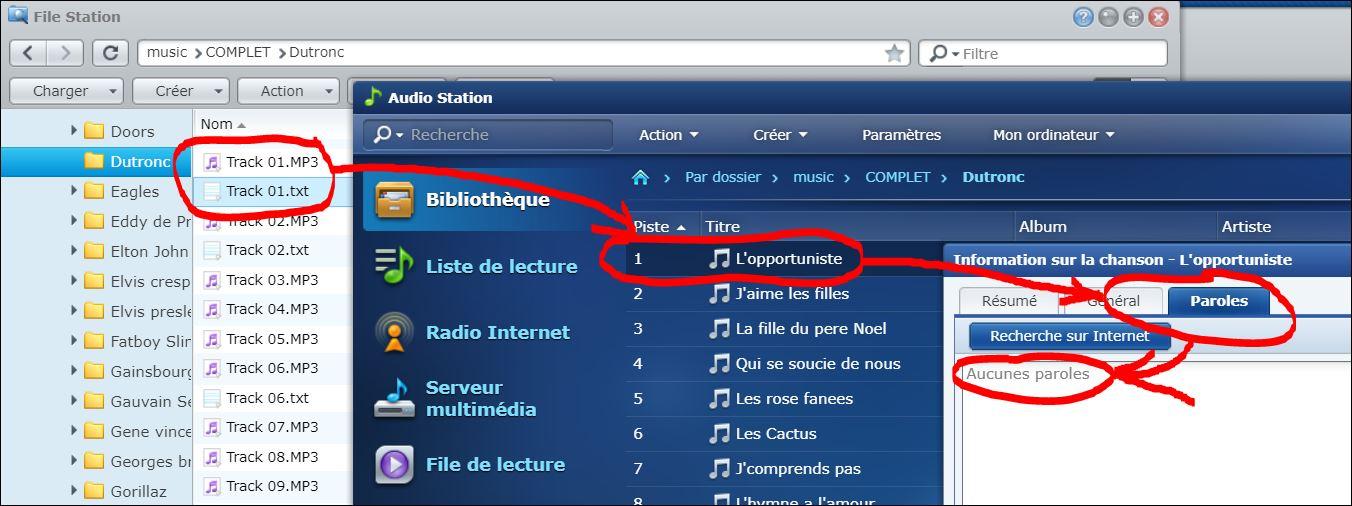Click the Track 04.MP3 audio file icon
The height and width of the screenshot is (506, 1352).
[211, 309]
